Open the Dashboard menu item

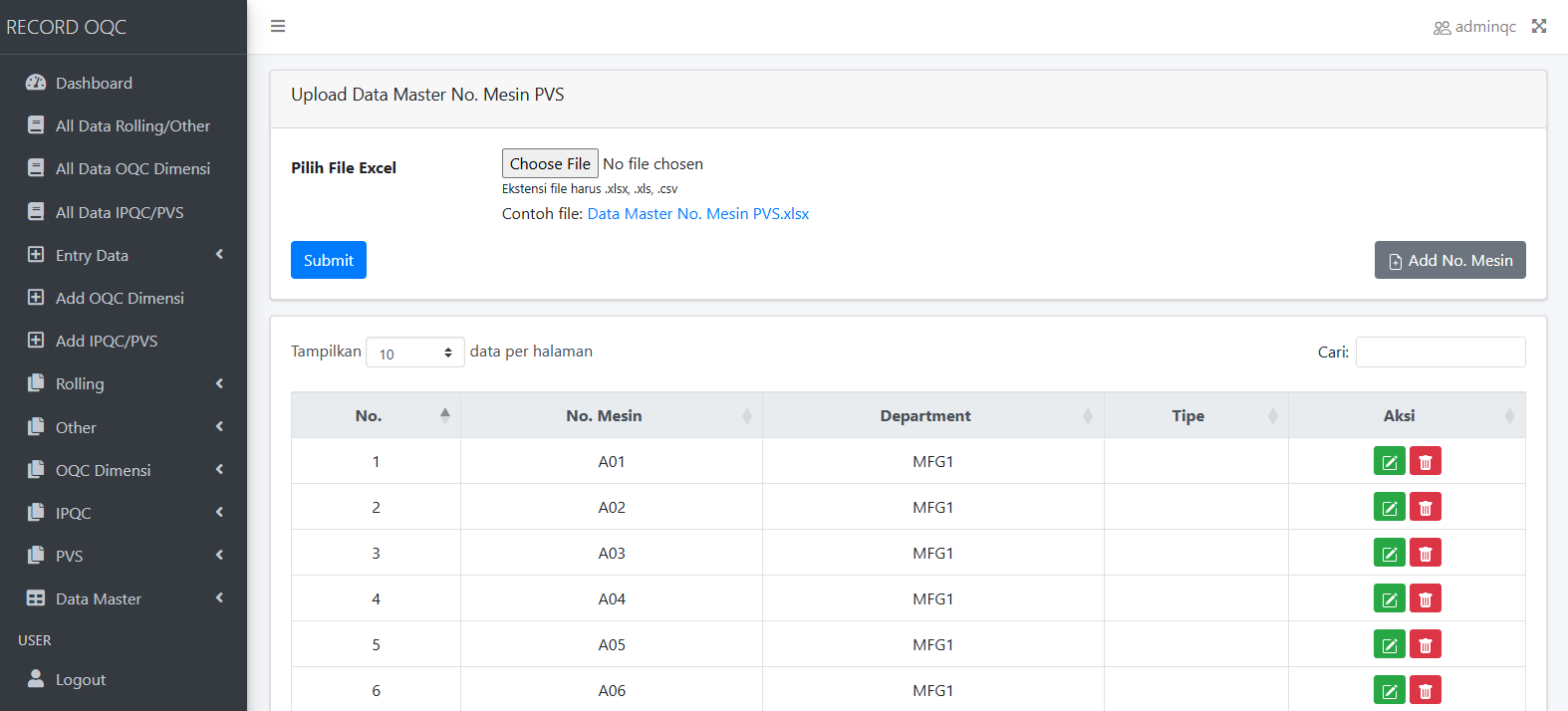coord(94,84)
